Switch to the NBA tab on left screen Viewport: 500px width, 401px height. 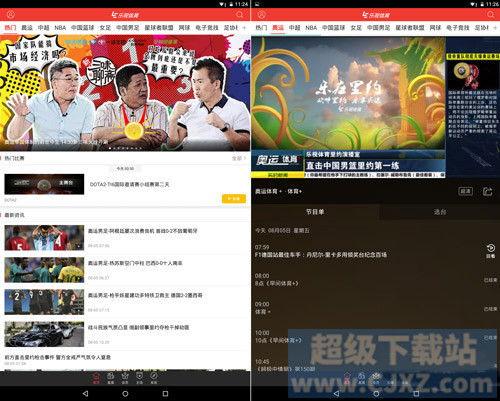[60, 28]
